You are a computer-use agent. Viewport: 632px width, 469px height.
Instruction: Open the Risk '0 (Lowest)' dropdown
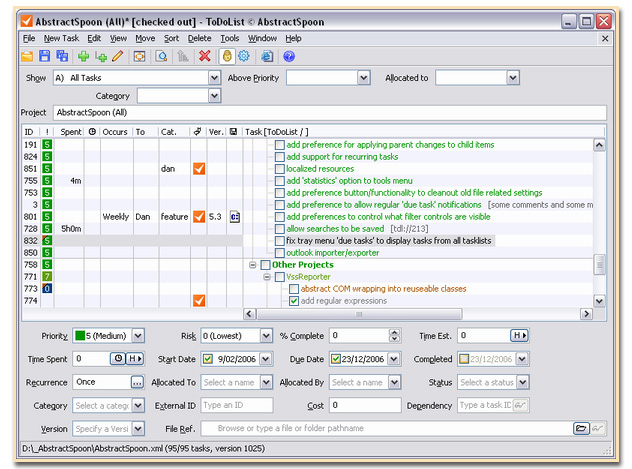point(266,336)
